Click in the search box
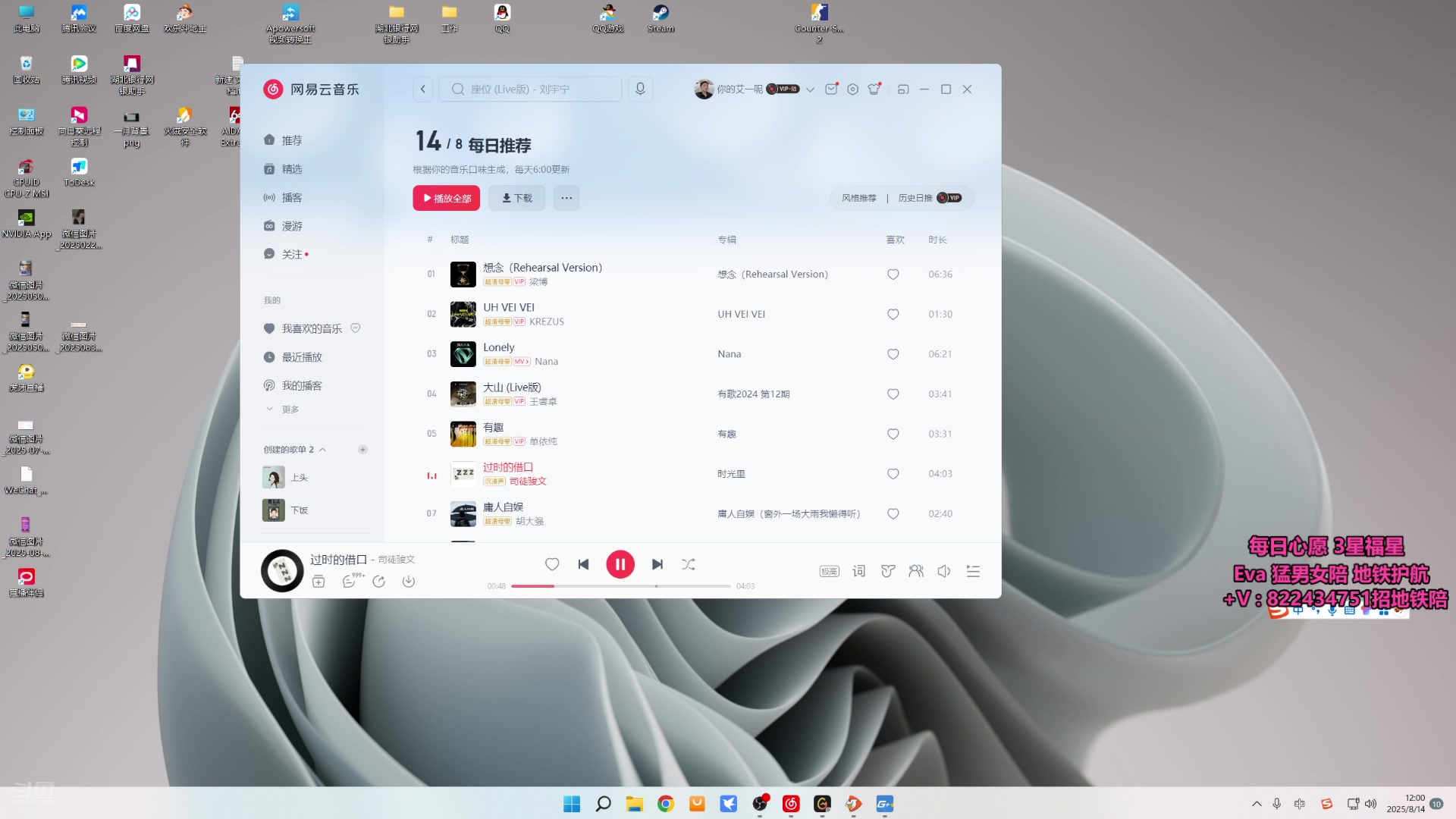The width and height of the screenshot is (1456, 819). tap(531, 89)
